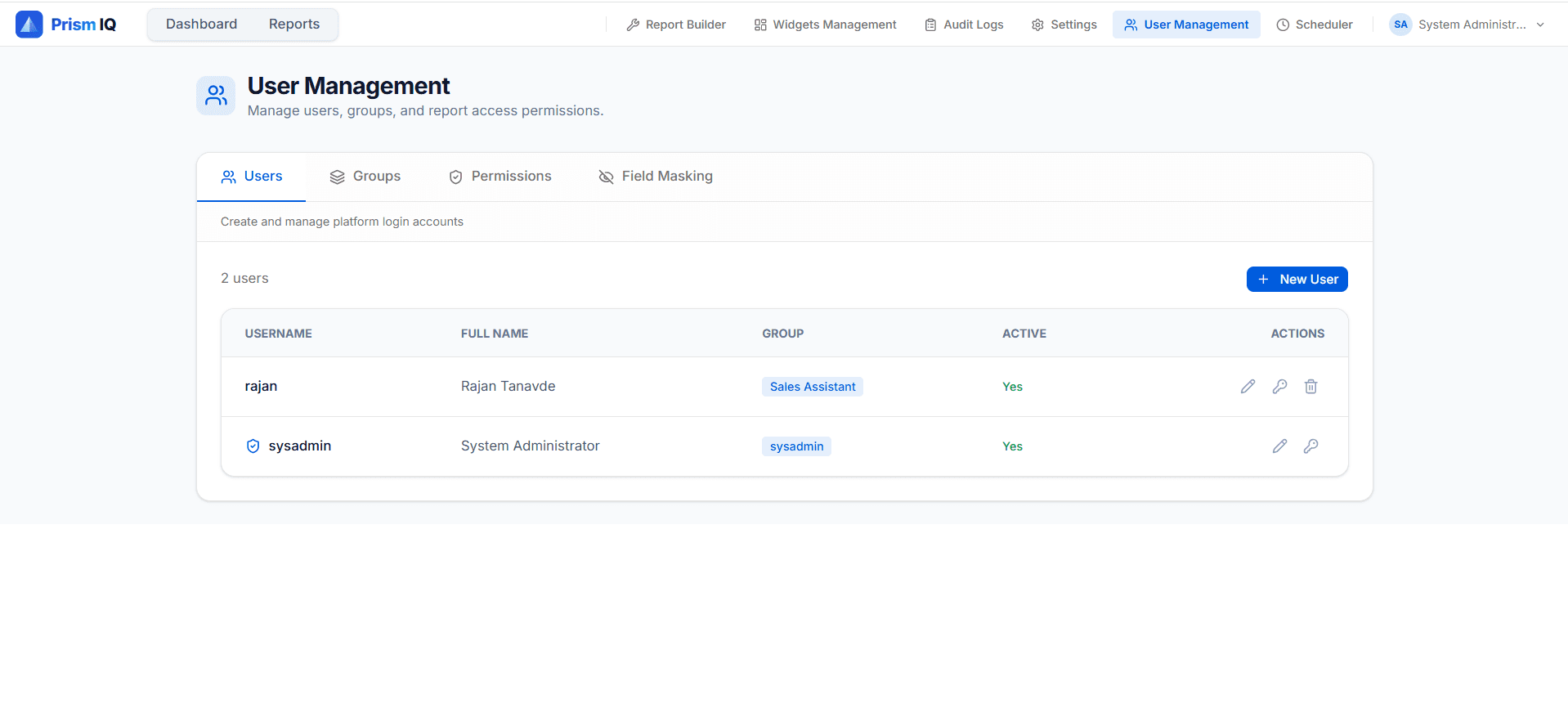
Task: Click full name Rajan Tanavde
Action: point(508,387)
